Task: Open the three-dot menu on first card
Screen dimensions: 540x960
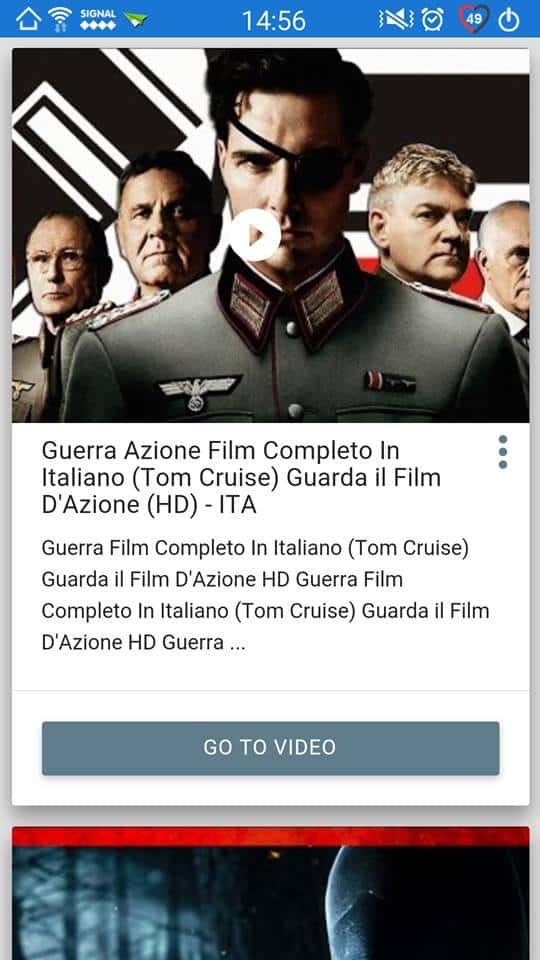Action: tap(503, 452)
